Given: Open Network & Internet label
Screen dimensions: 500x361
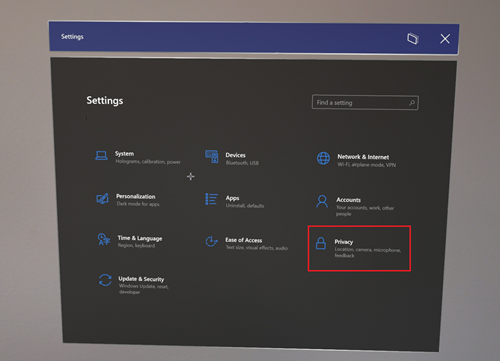Looking at the screenshot, I should 363,157.
